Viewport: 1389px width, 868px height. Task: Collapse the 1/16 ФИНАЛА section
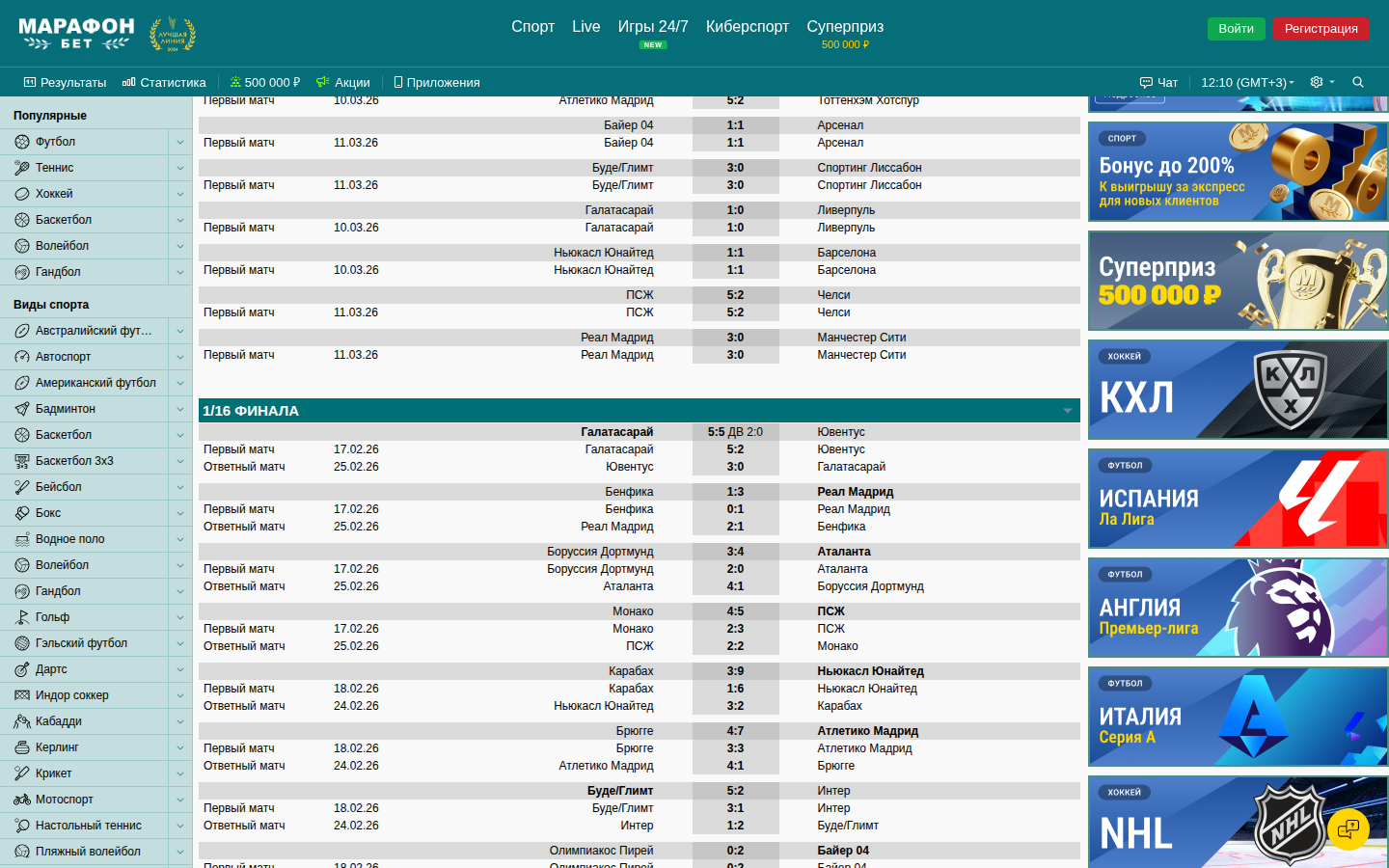pos(1067,411)
